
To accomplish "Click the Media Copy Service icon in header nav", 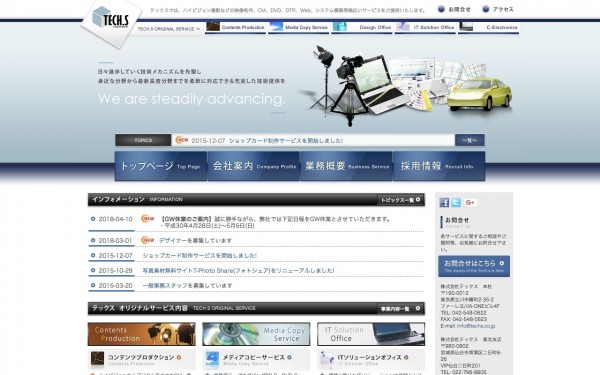I will point(276,27).
